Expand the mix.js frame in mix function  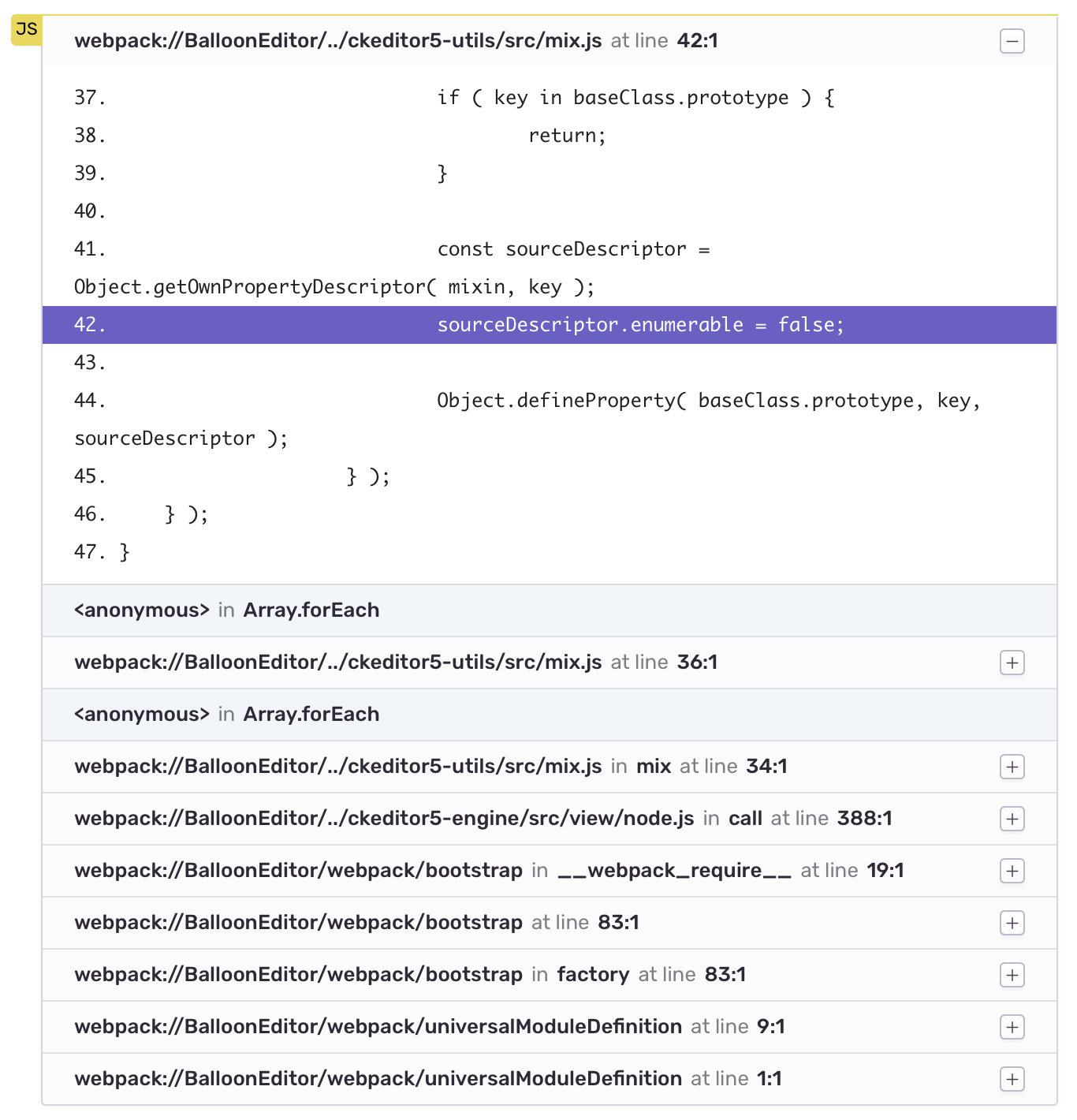pyautogui.click(x=1012, y=767)
